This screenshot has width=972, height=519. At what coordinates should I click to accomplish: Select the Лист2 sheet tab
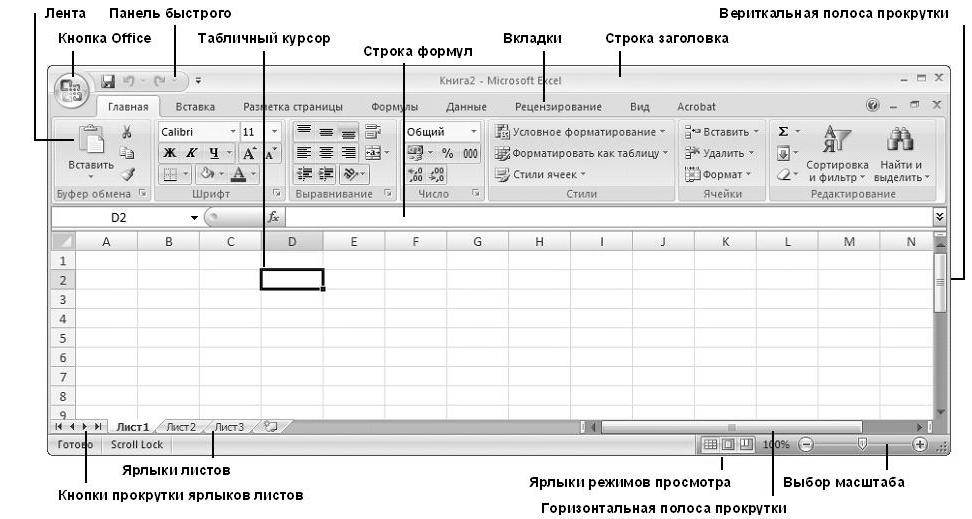point(181,427)
